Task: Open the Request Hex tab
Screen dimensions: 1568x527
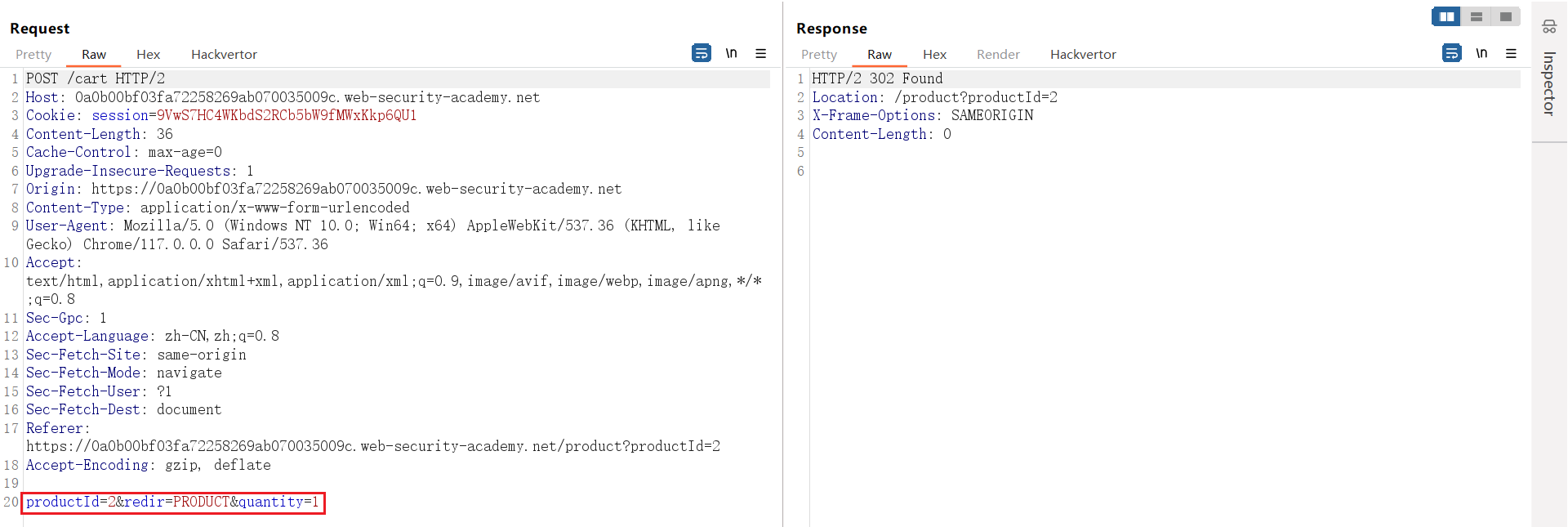Action: 148,55
